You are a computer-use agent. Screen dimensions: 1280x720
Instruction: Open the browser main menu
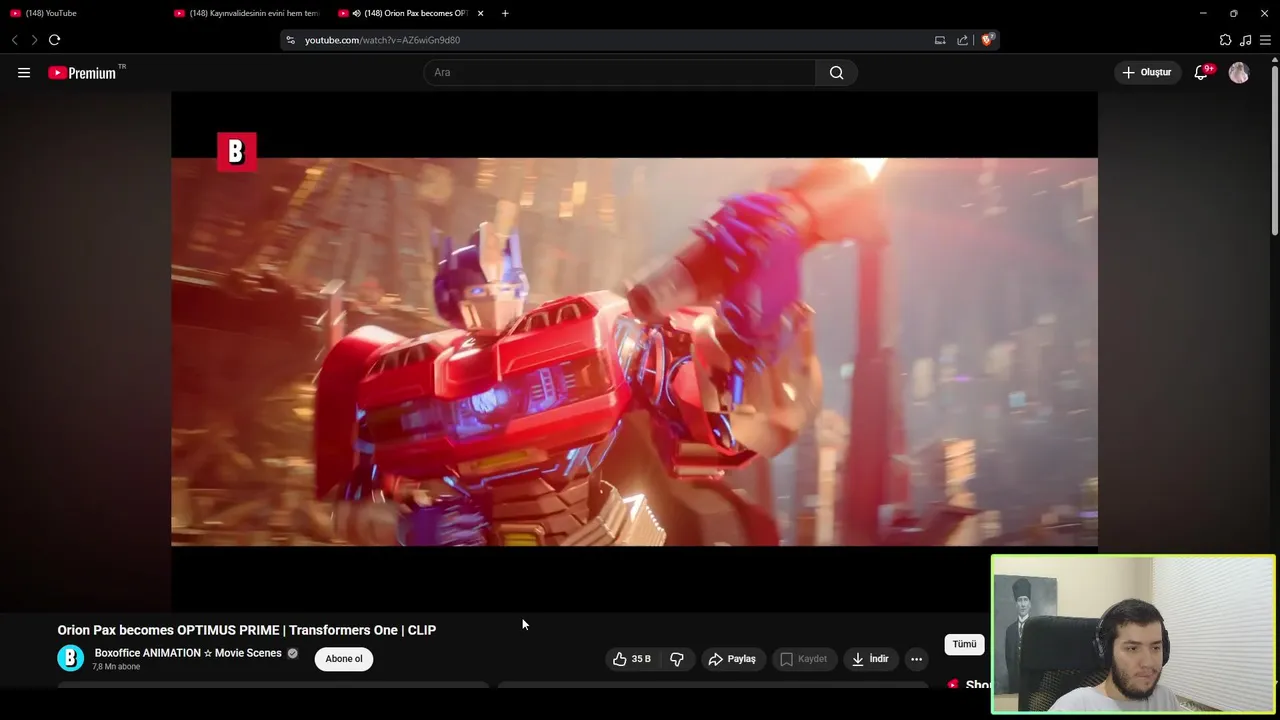point(1265,40)
